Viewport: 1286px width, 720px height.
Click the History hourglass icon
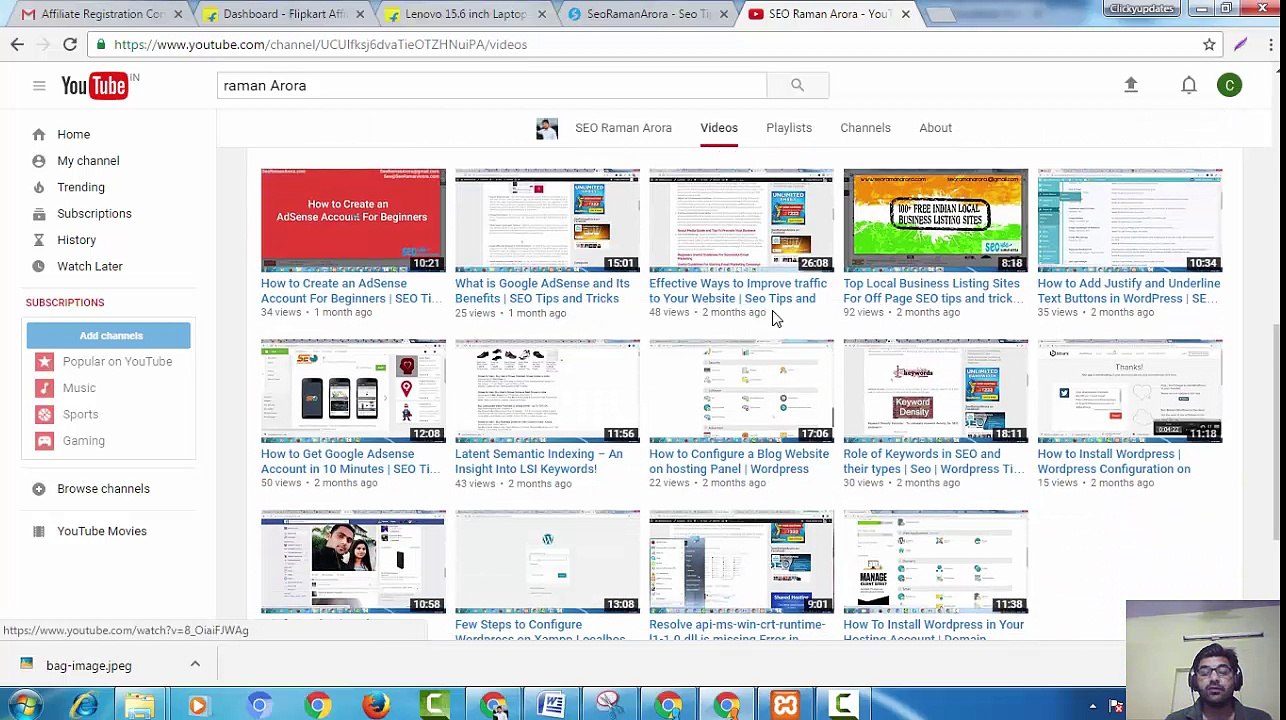[38, 240]
